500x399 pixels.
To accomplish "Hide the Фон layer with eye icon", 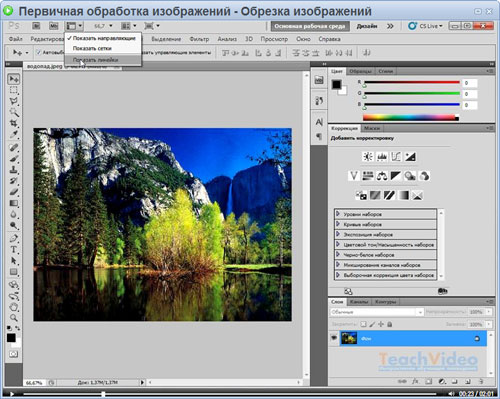I will coord(334,338).
